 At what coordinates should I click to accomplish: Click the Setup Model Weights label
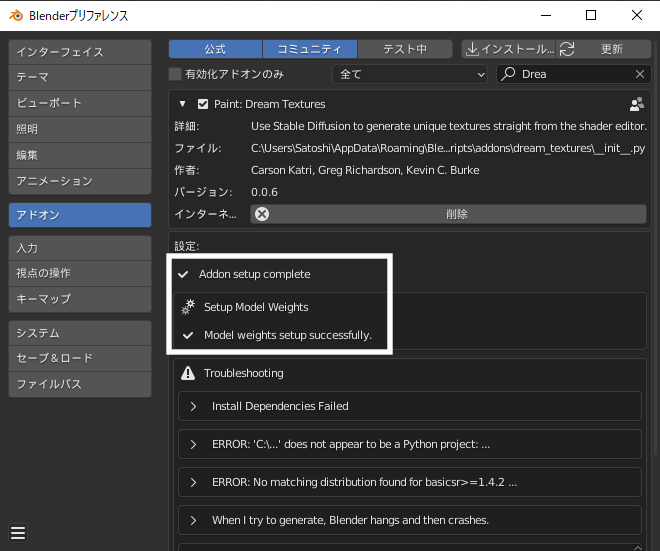tap(256, 307)
